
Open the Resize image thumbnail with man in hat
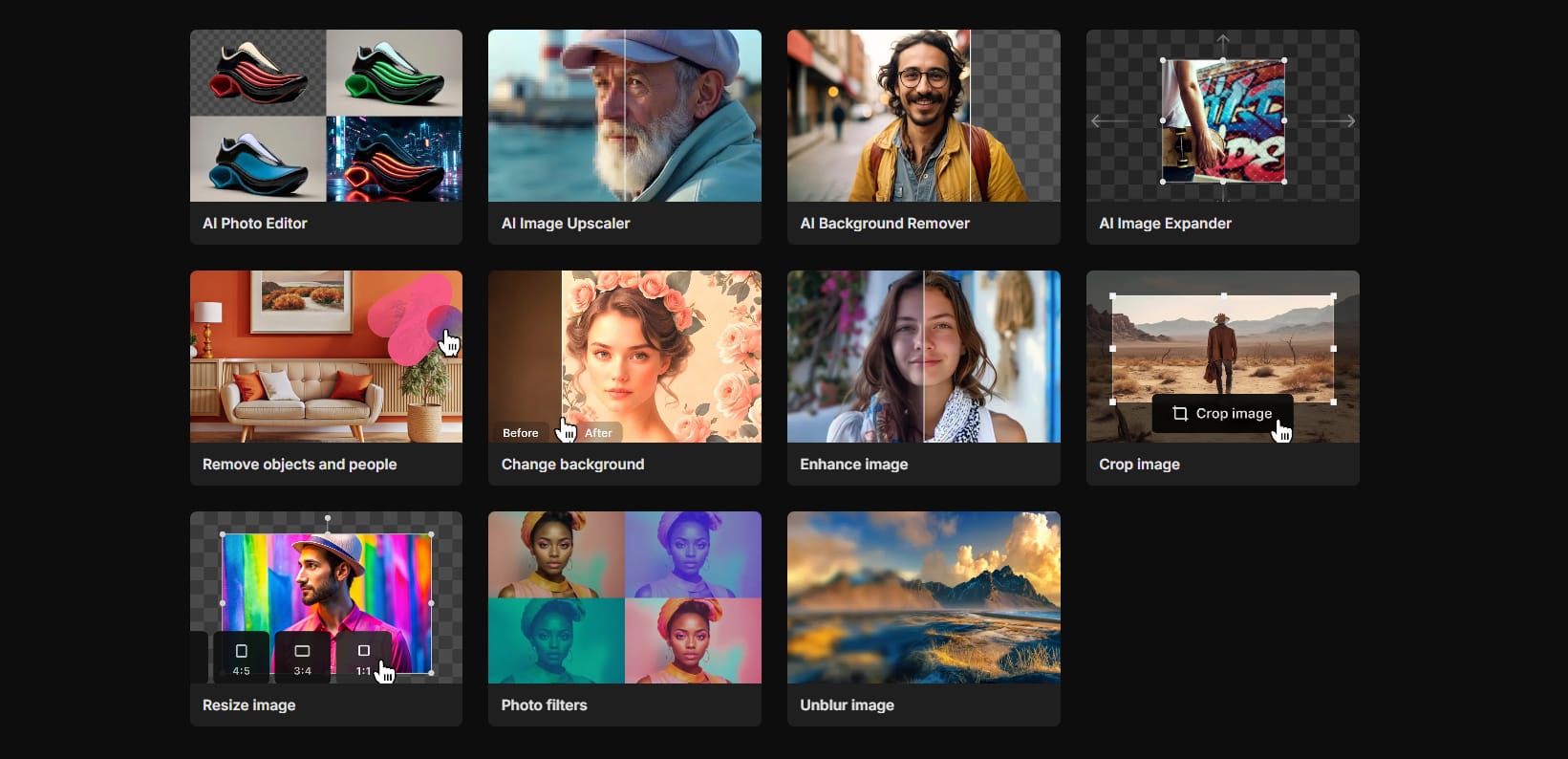[326, 597]
